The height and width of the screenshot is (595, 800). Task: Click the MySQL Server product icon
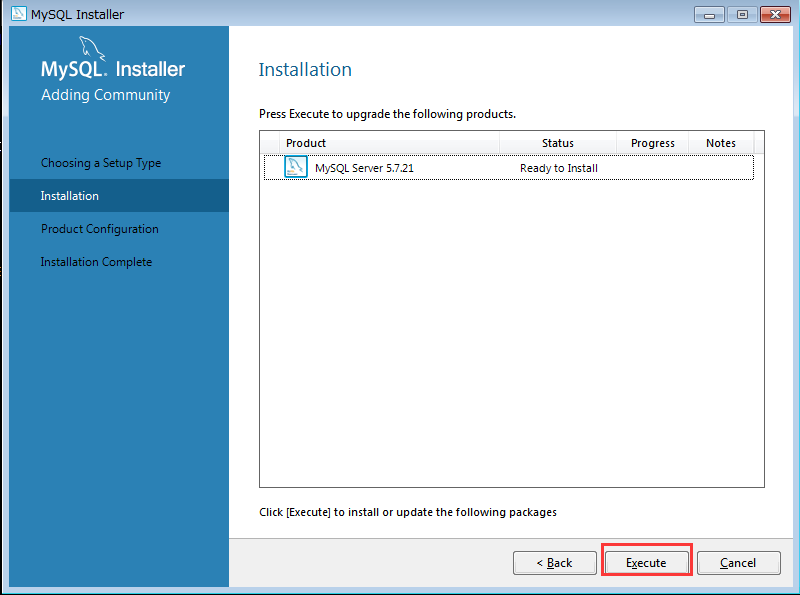tap(295, 167)
